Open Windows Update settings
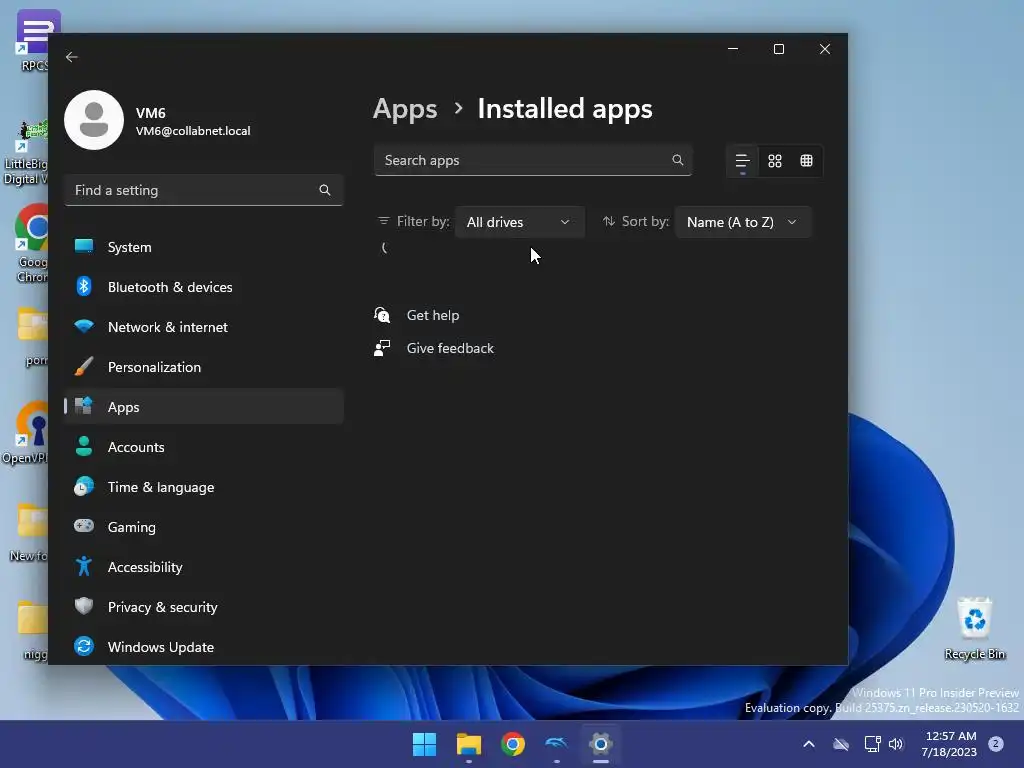Viewport: 1024px width, 768px height. (204, 647)
